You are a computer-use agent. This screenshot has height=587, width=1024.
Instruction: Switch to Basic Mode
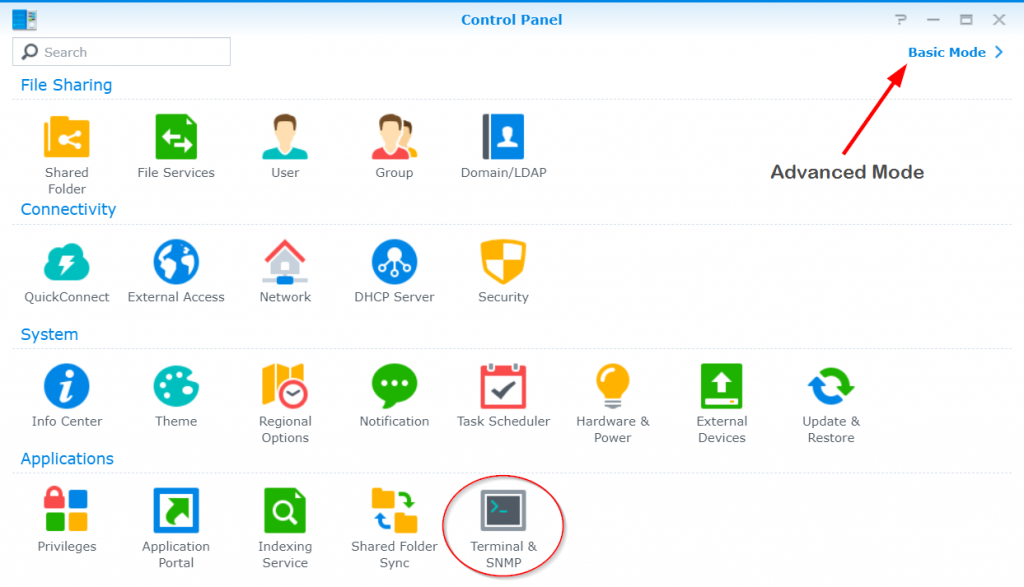point(944,52)
